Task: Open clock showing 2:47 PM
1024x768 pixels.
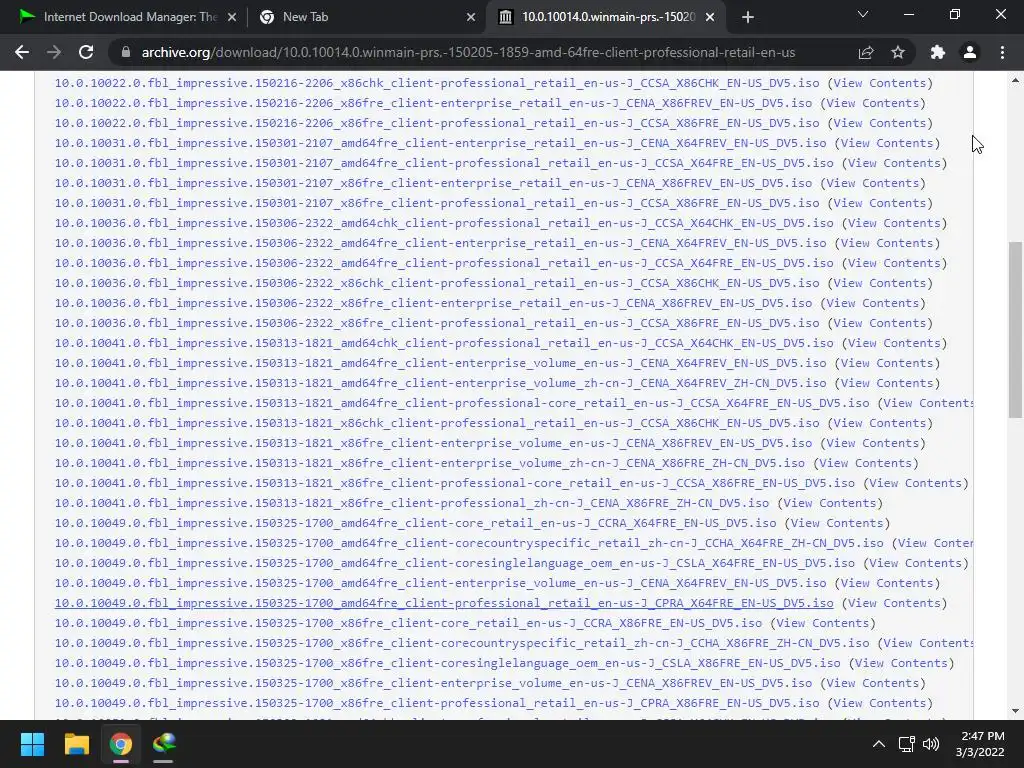Action: click(980, 744)
